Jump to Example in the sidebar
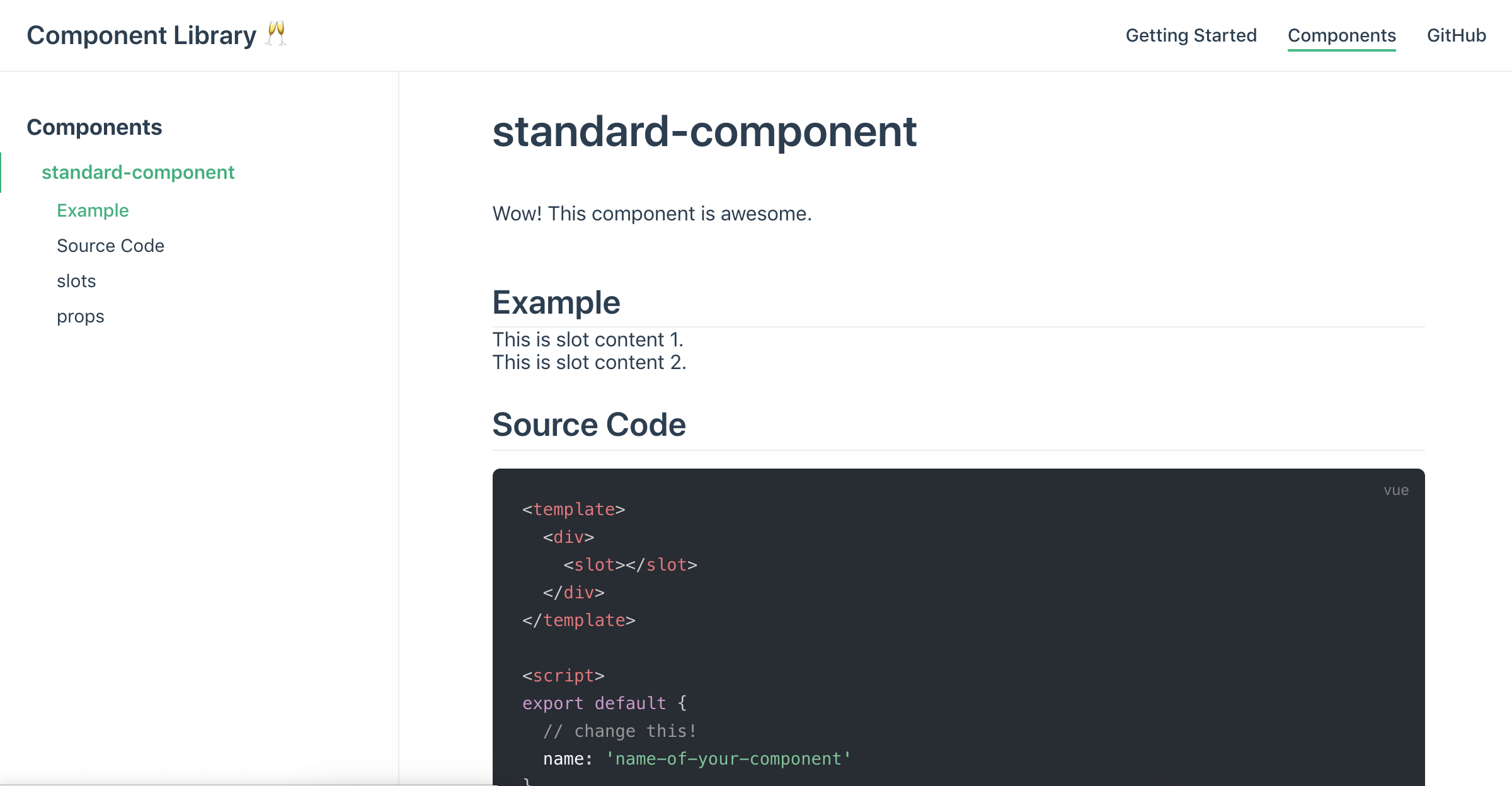The image size is (1512, 786). pyautogui.click(x=93, y=210)
